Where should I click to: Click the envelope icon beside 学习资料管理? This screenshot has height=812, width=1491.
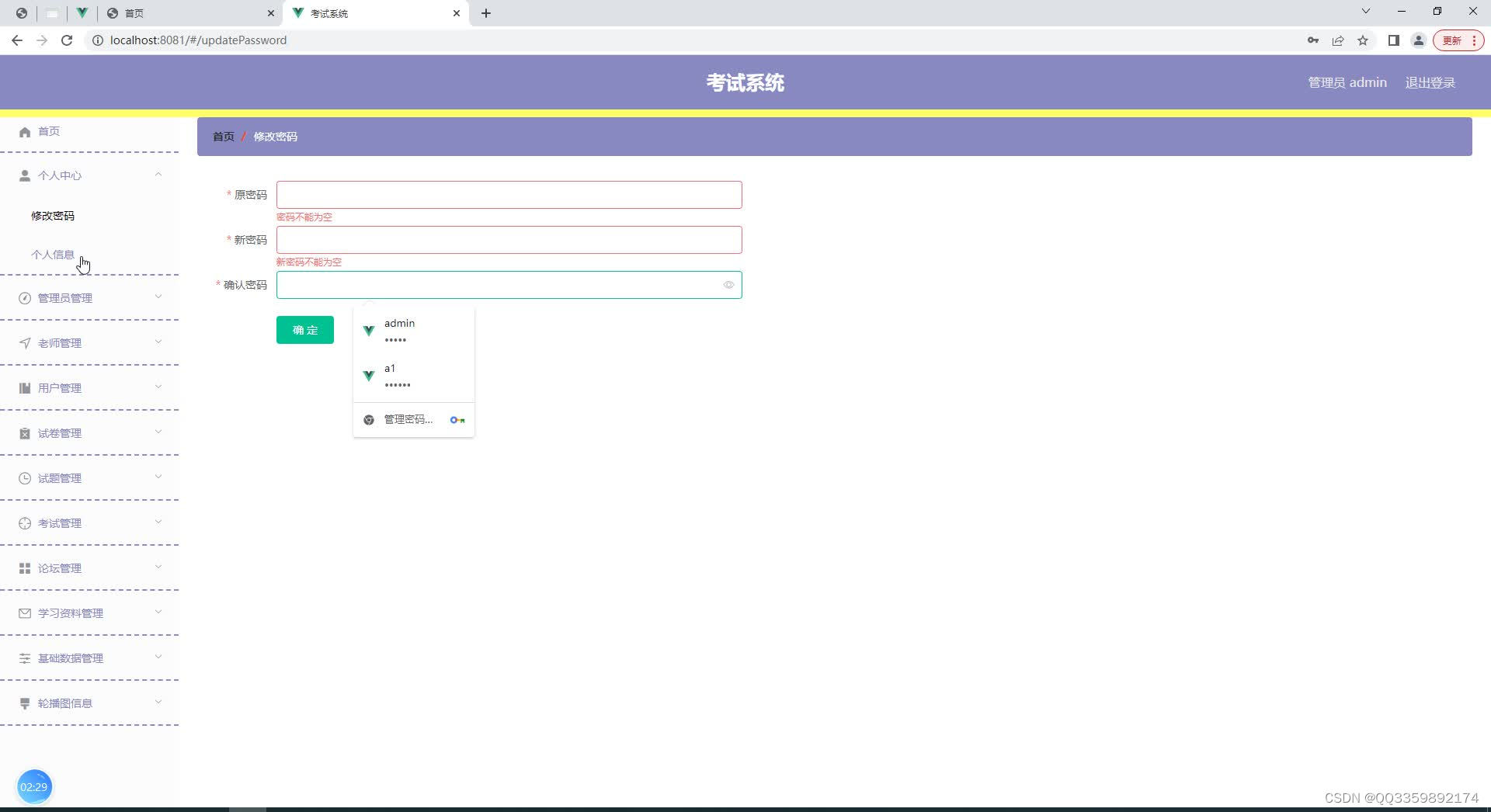25,614
